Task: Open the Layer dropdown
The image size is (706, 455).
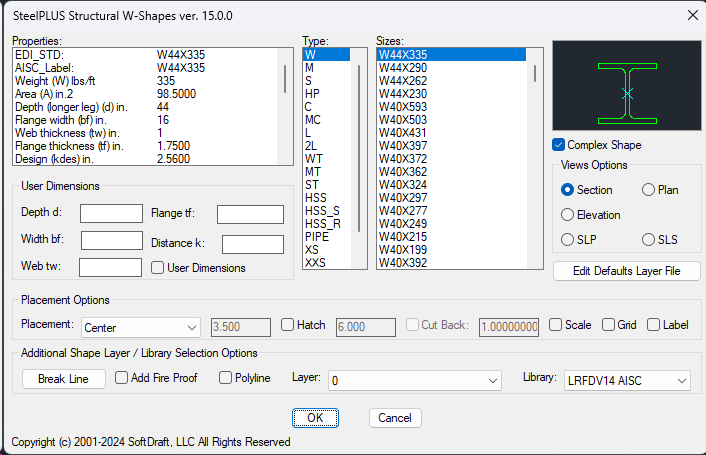Action: pyautogui.click(x=415, y=381)
